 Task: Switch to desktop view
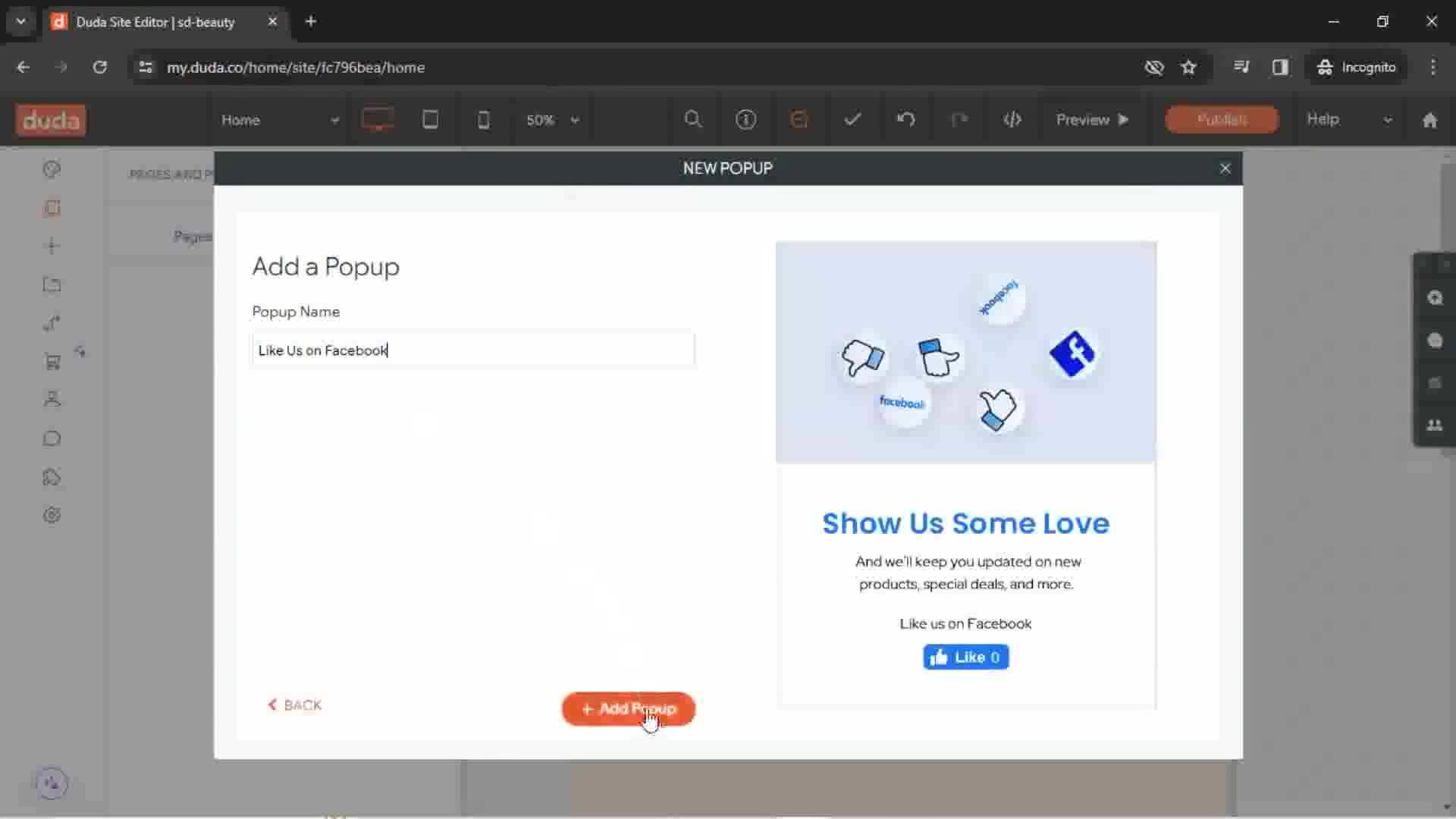tap(378, 120)
